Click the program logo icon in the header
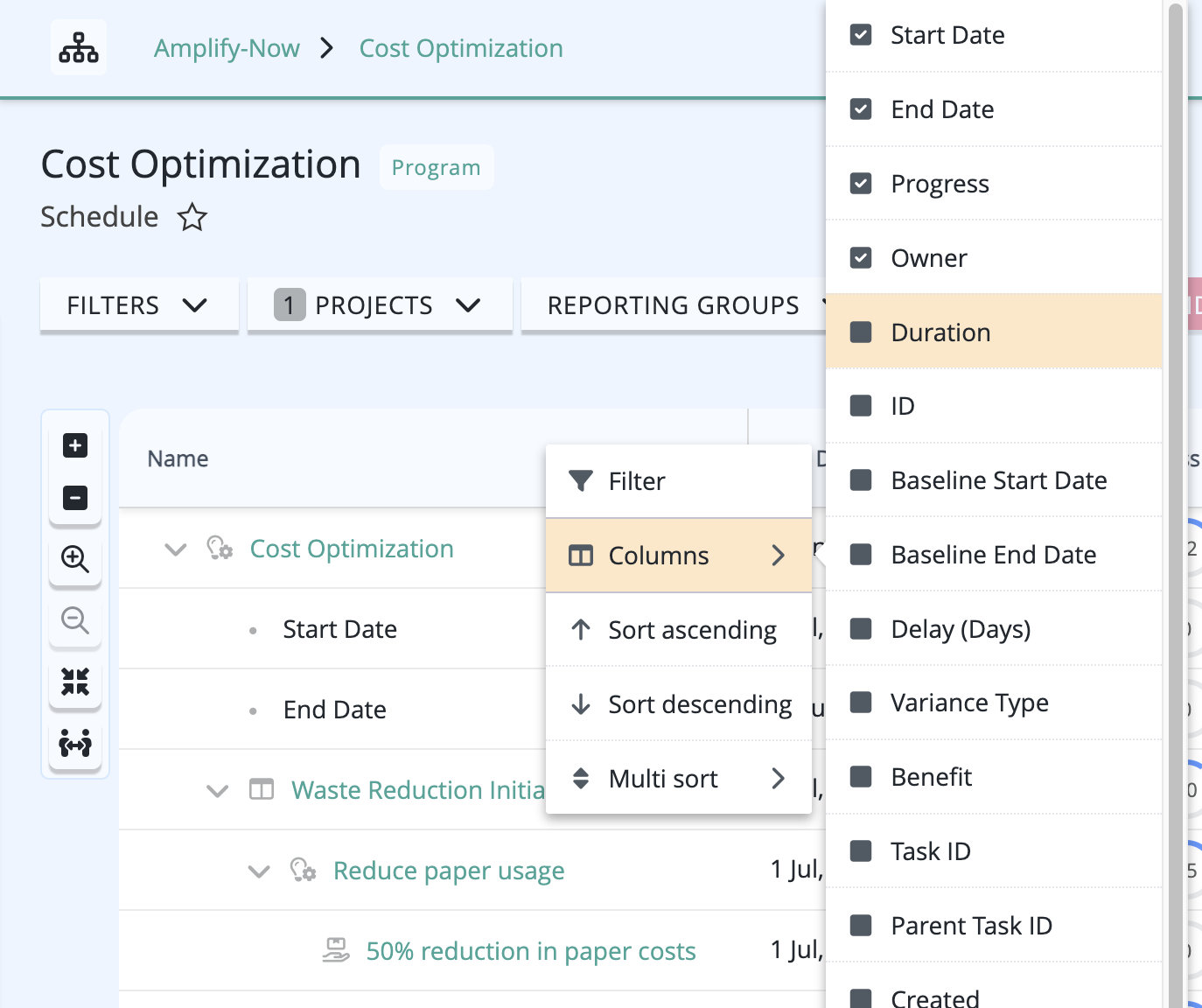This screenshot has width=1202, height=1008. (78, 47)
